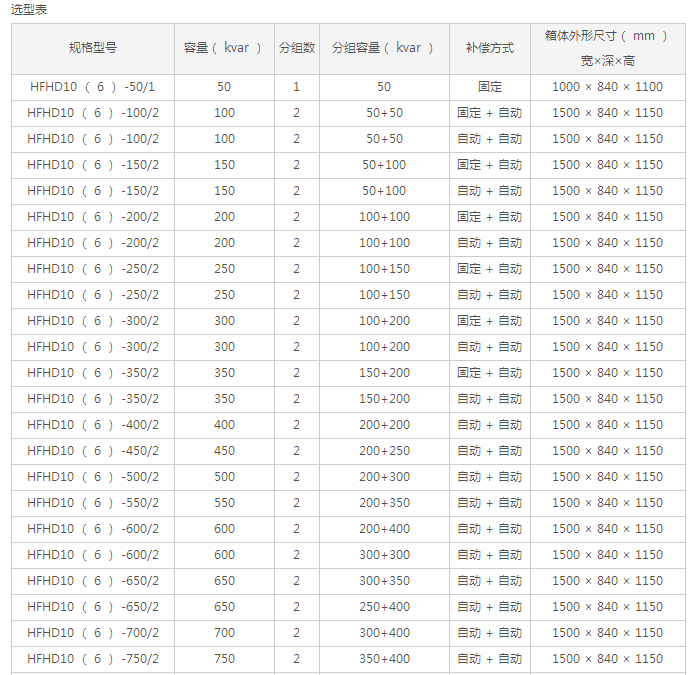Select group count 2 in the 200+250 row
The height and width of the screenshot is (675, 691).
(x=297, y=451)
